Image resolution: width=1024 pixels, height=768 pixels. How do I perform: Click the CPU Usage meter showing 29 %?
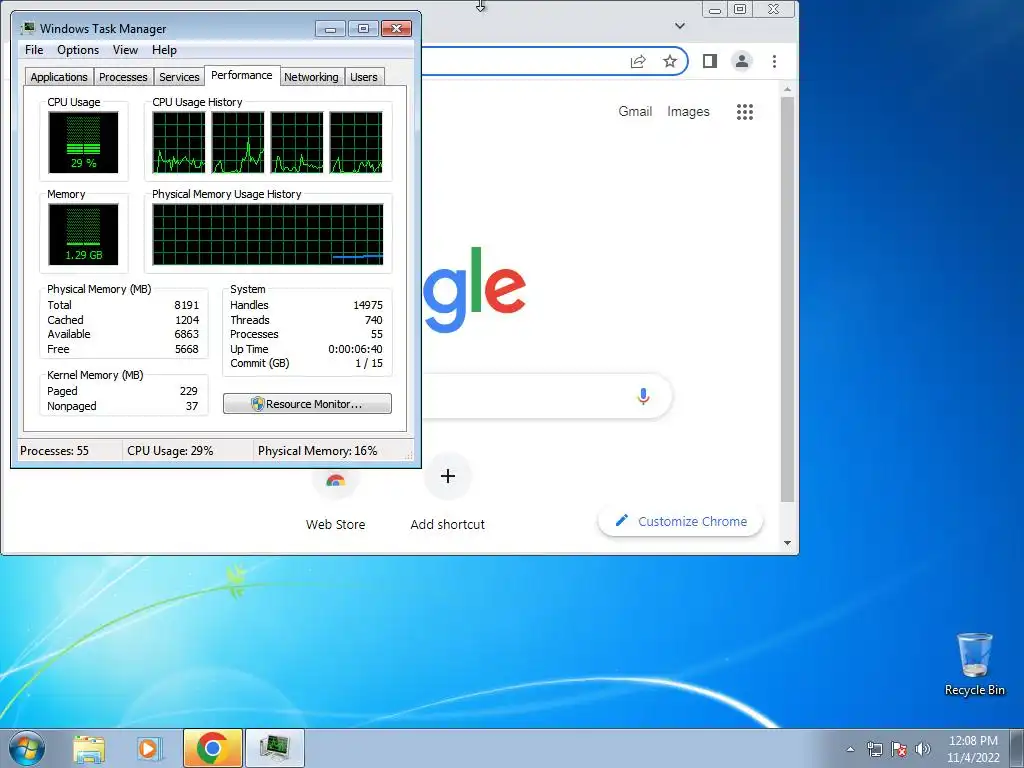coord(83,142)
